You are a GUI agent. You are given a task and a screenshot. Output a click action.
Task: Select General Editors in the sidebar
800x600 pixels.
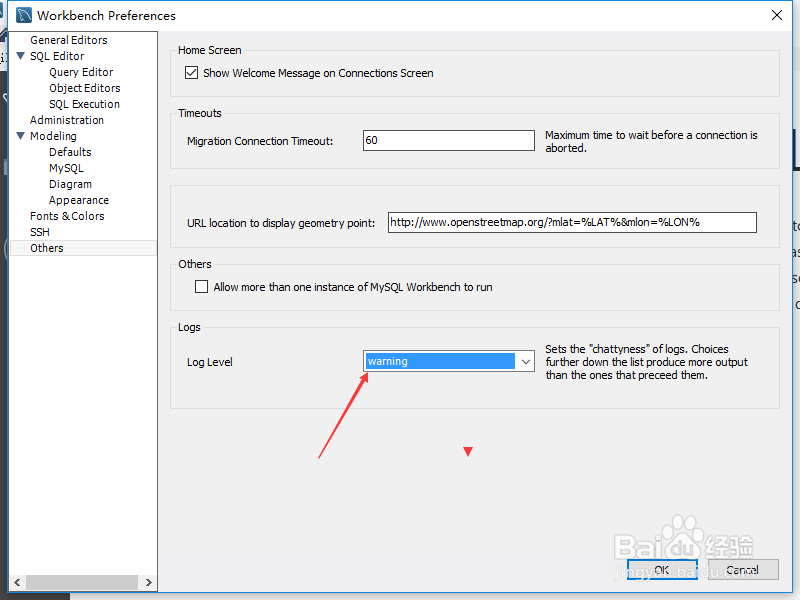pyautogui.click(x=68, y=40)
